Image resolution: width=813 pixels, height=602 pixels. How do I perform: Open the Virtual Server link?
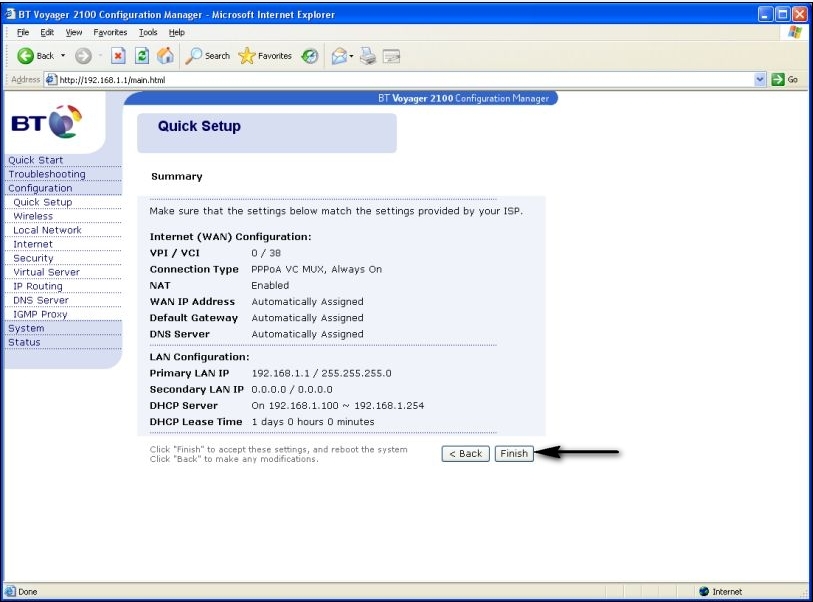47,272
